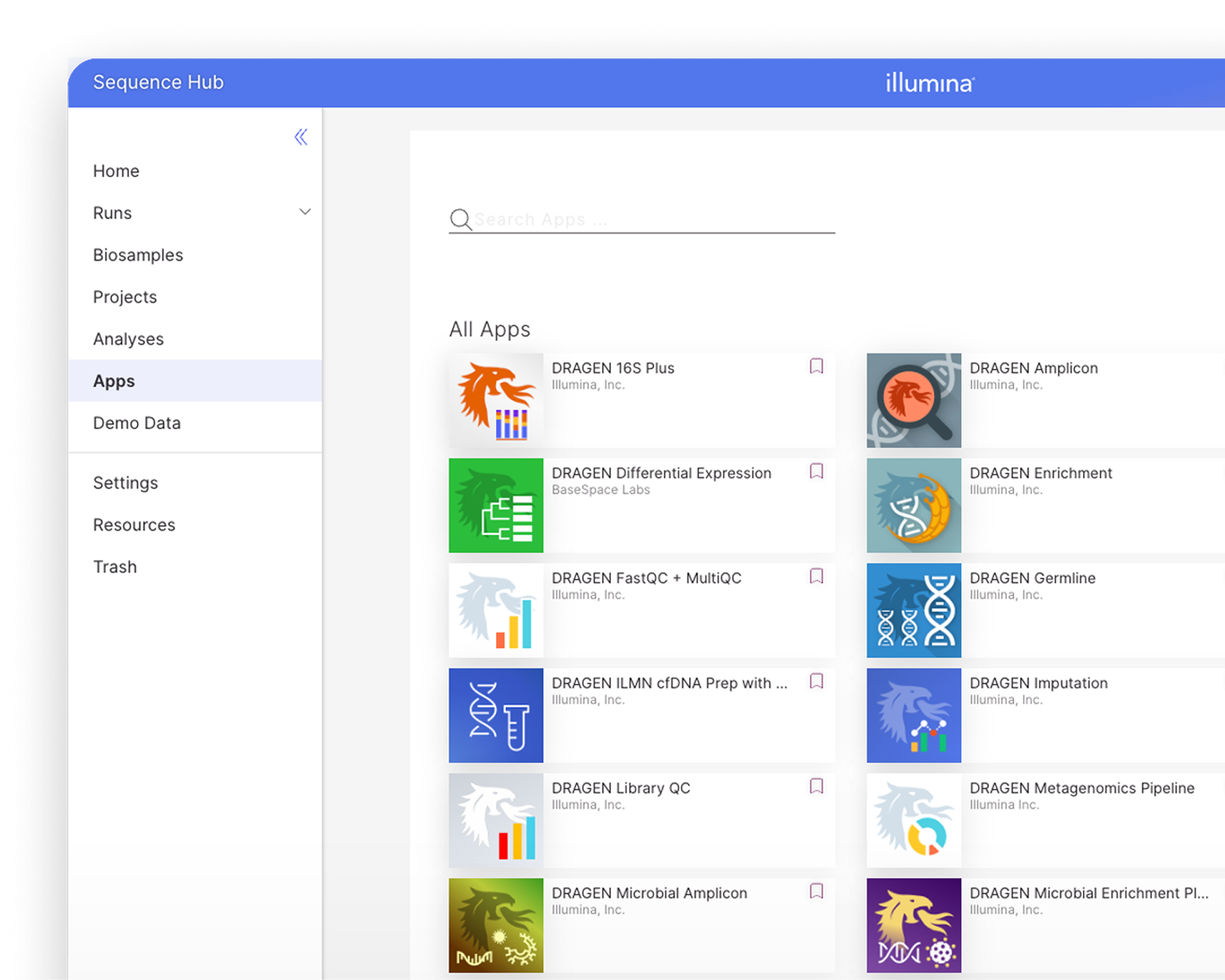Click the DRAGEN ILMN cfDNA Prep icon
1225x980 pixels.
(496, 715)
